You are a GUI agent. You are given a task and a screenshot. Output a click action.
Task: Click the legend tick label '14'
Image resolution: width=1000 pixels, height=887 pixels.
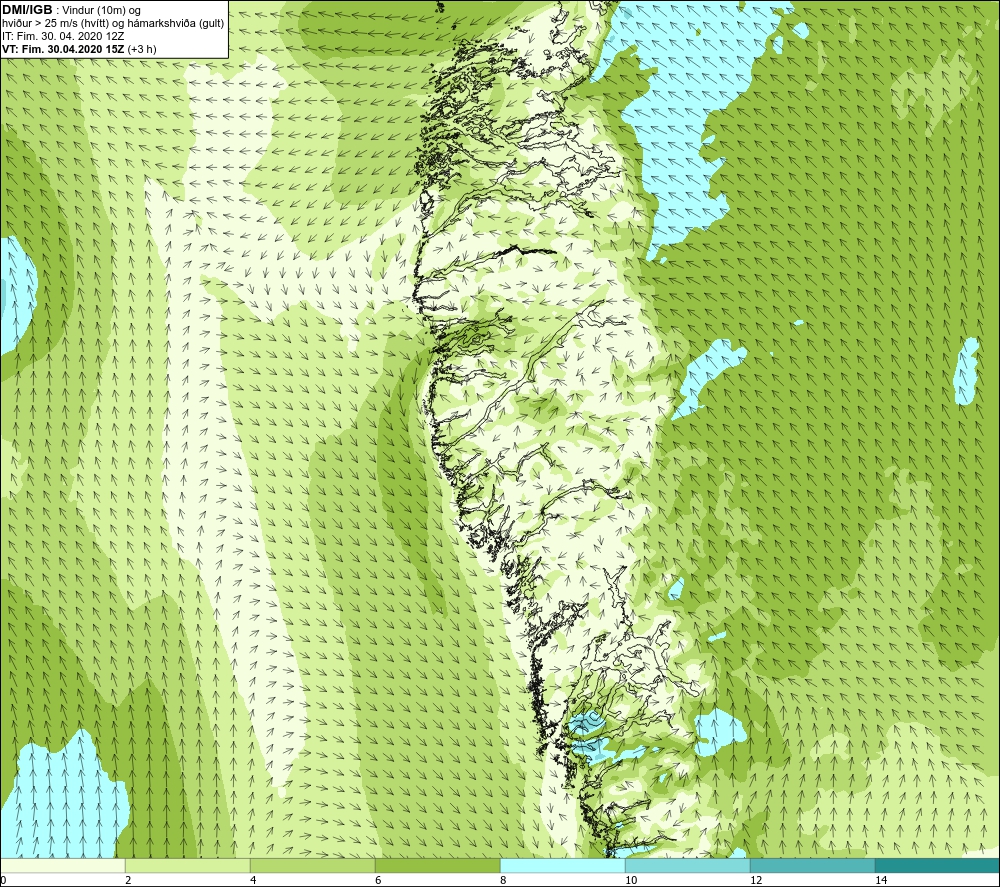tap(881, 880)
